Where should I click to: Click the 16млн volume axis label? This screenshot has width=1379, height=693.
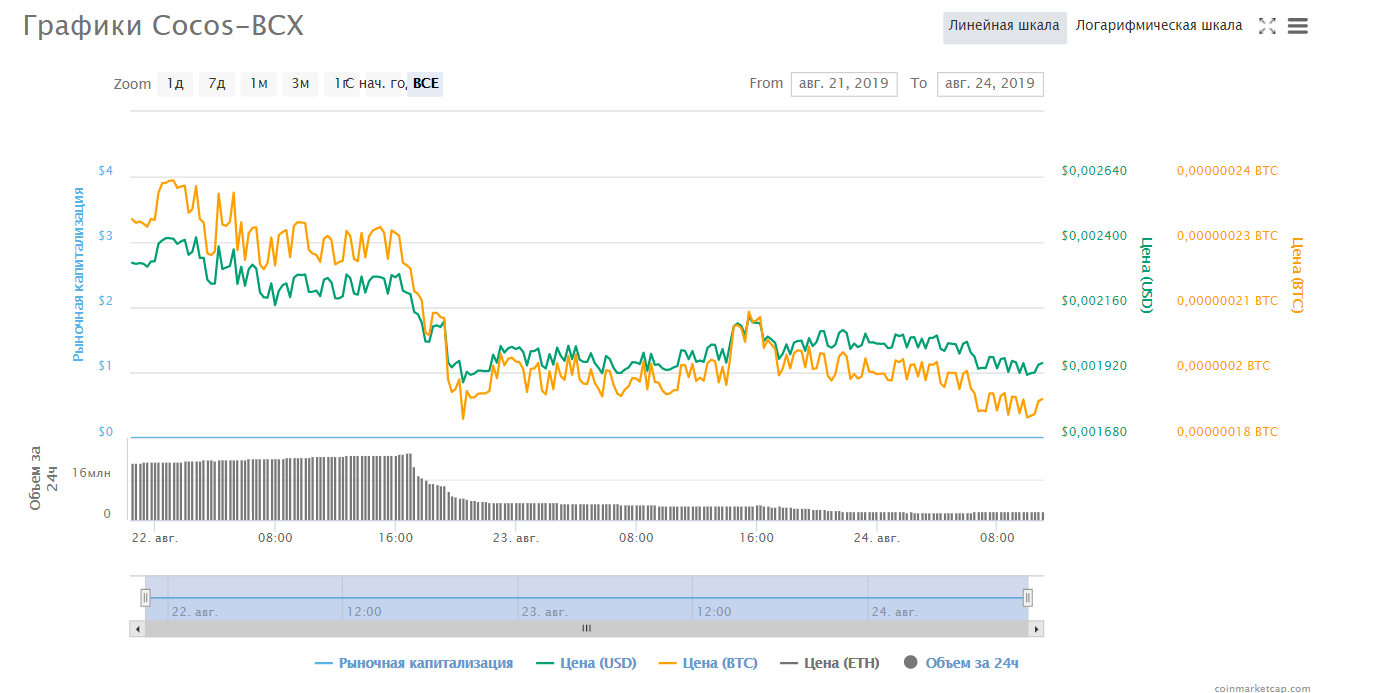[91, 473]
